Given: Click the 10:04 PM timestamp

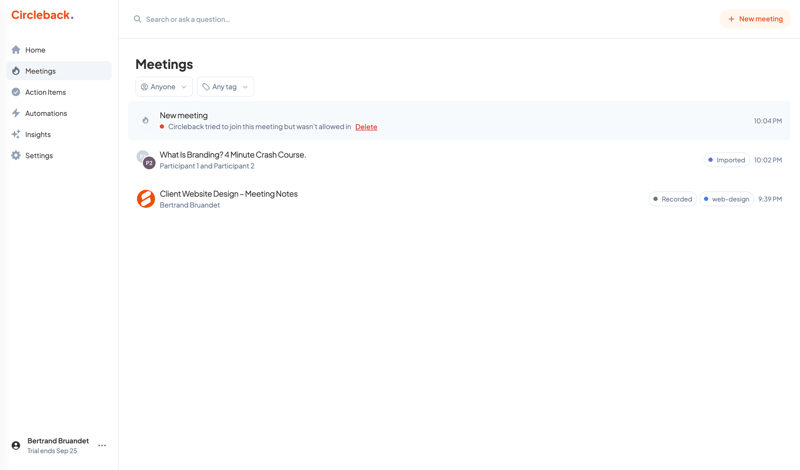Looking at the screenshot, I should point(768,121).
